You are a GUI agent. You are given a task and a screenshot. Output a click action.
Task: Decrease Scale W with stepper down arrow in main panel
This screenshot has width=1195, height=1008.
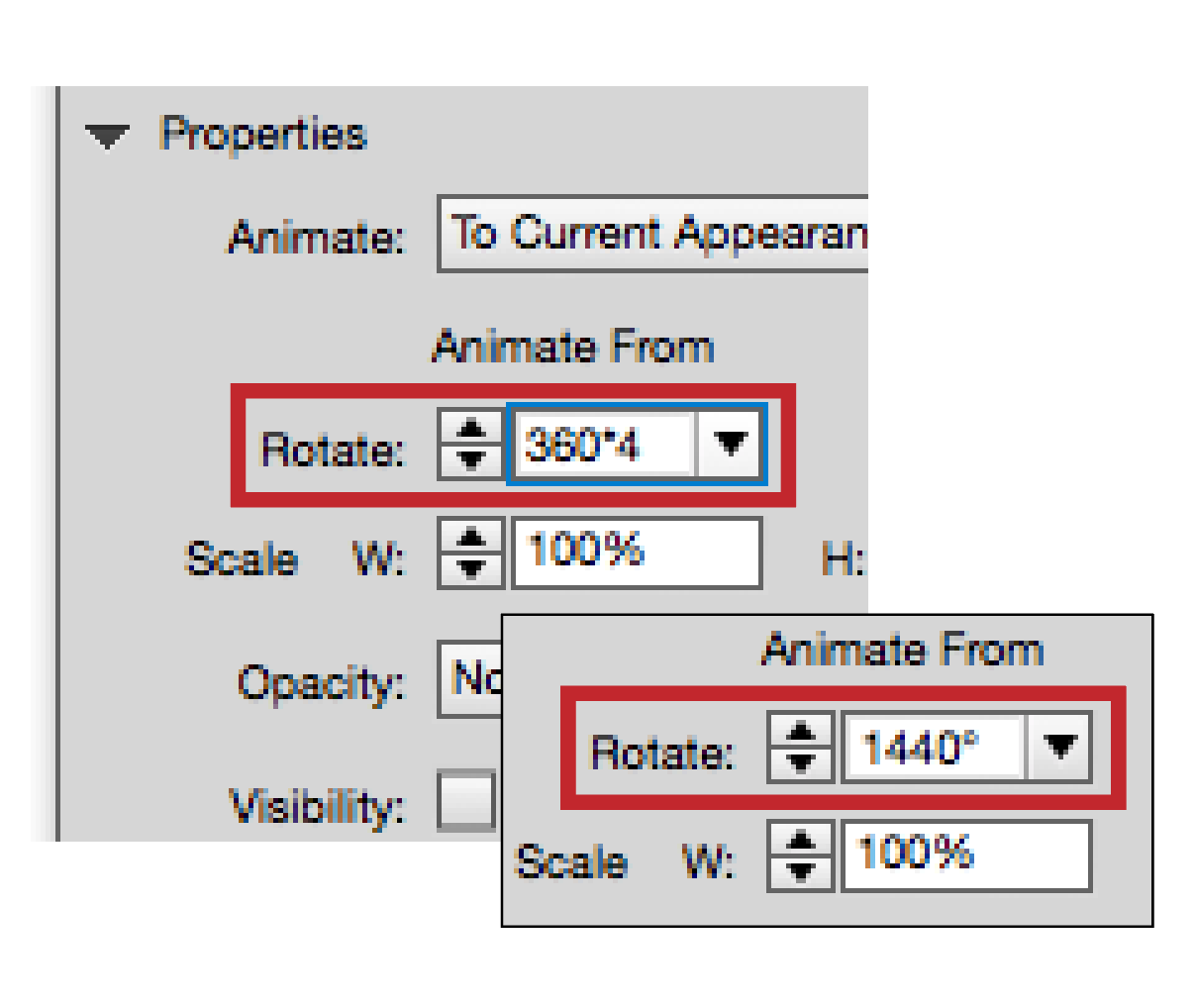[471, 568]
